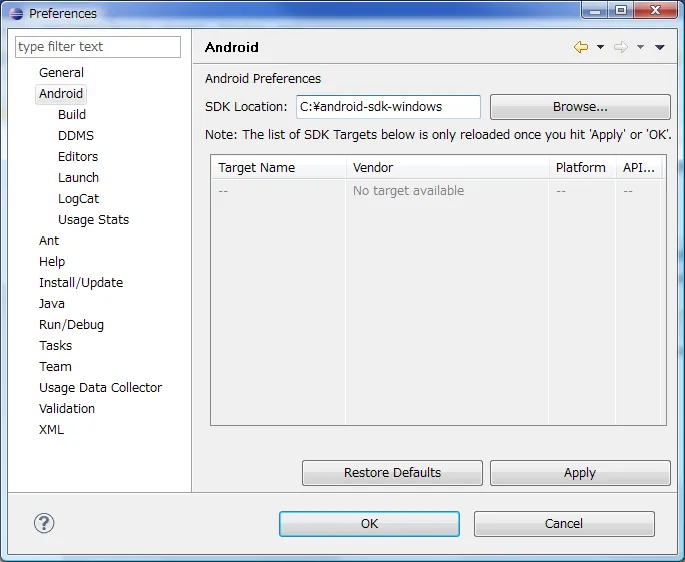The height and width of the screenshot is (562, 685).
Task: Click the type filter text box
Action: coord(98,47)
